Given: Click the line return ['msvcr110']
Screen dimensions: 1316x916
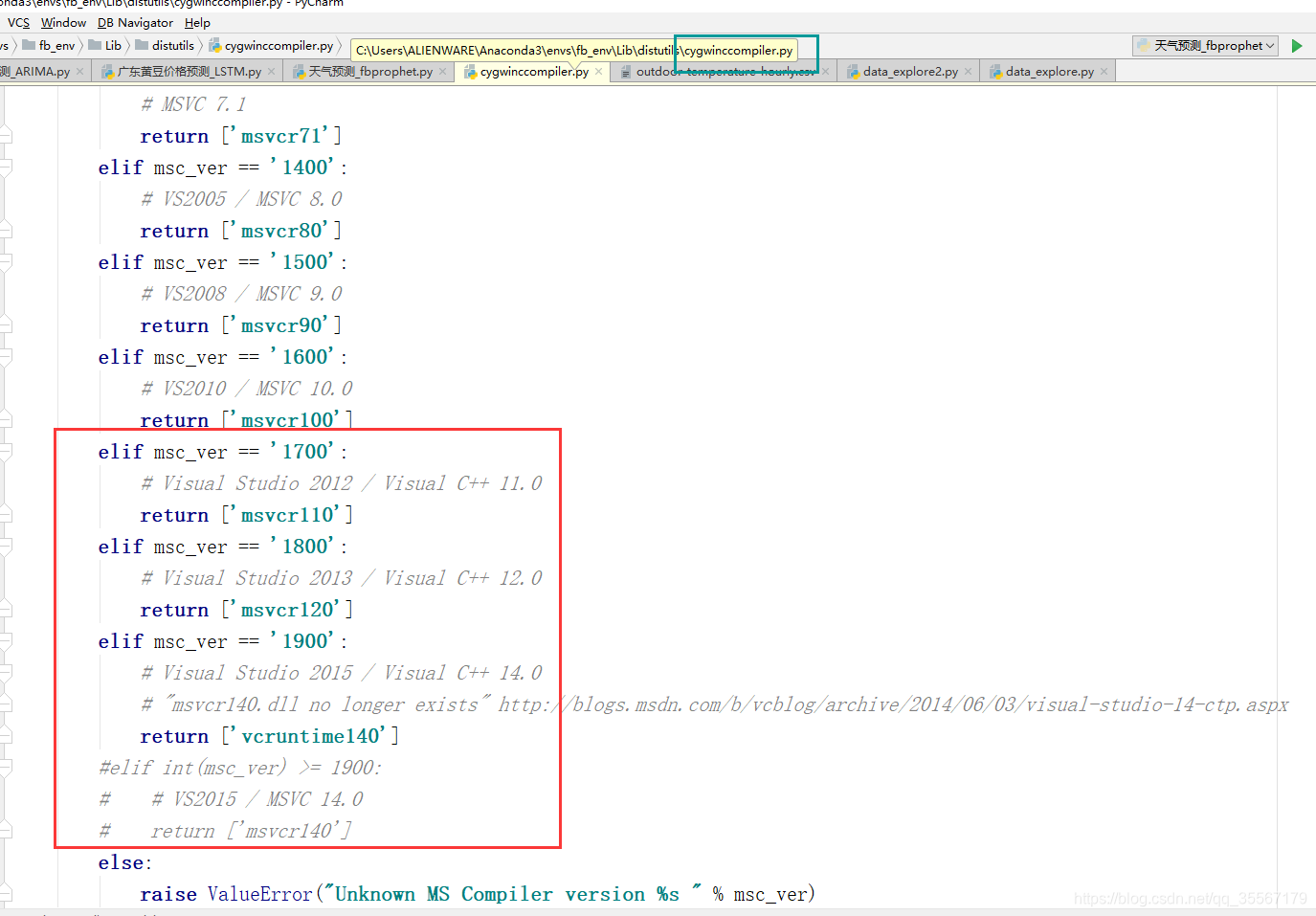Looking at the screenshot, I should pos(247,515).
